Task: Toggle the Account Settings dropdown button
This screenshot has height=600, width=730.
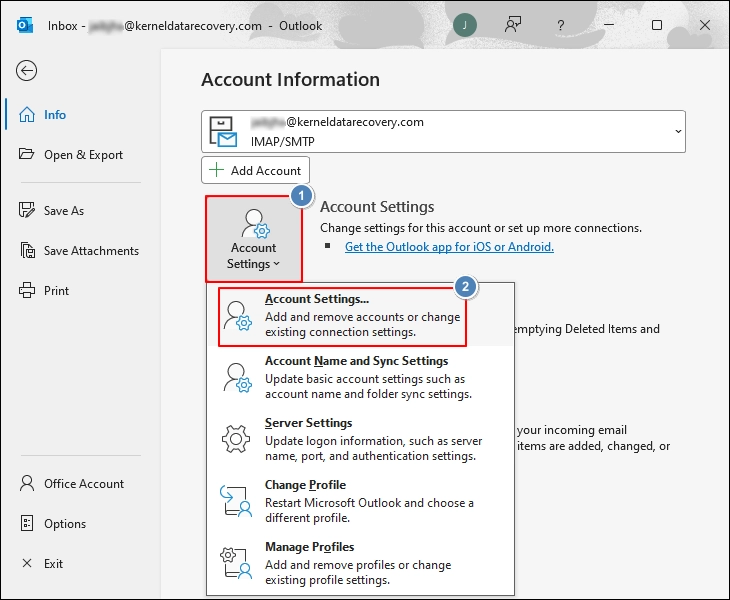Action: (x=254, y=239)
